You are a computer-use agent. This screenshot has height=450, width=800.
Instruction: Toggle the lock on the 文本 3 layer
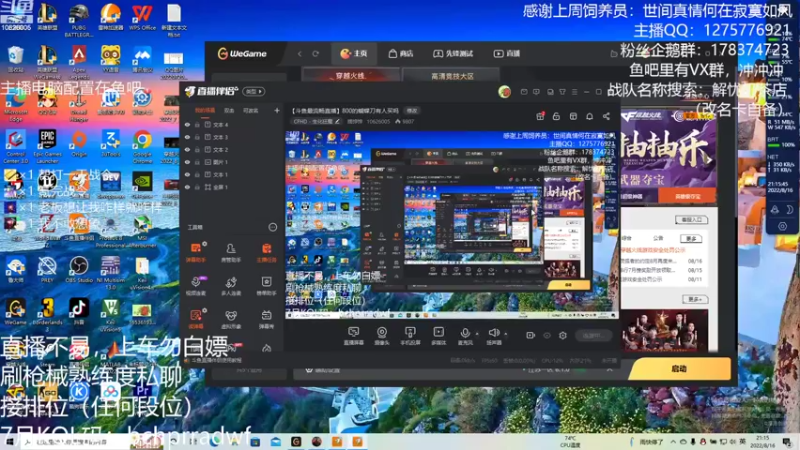click(x=197, y=137)
